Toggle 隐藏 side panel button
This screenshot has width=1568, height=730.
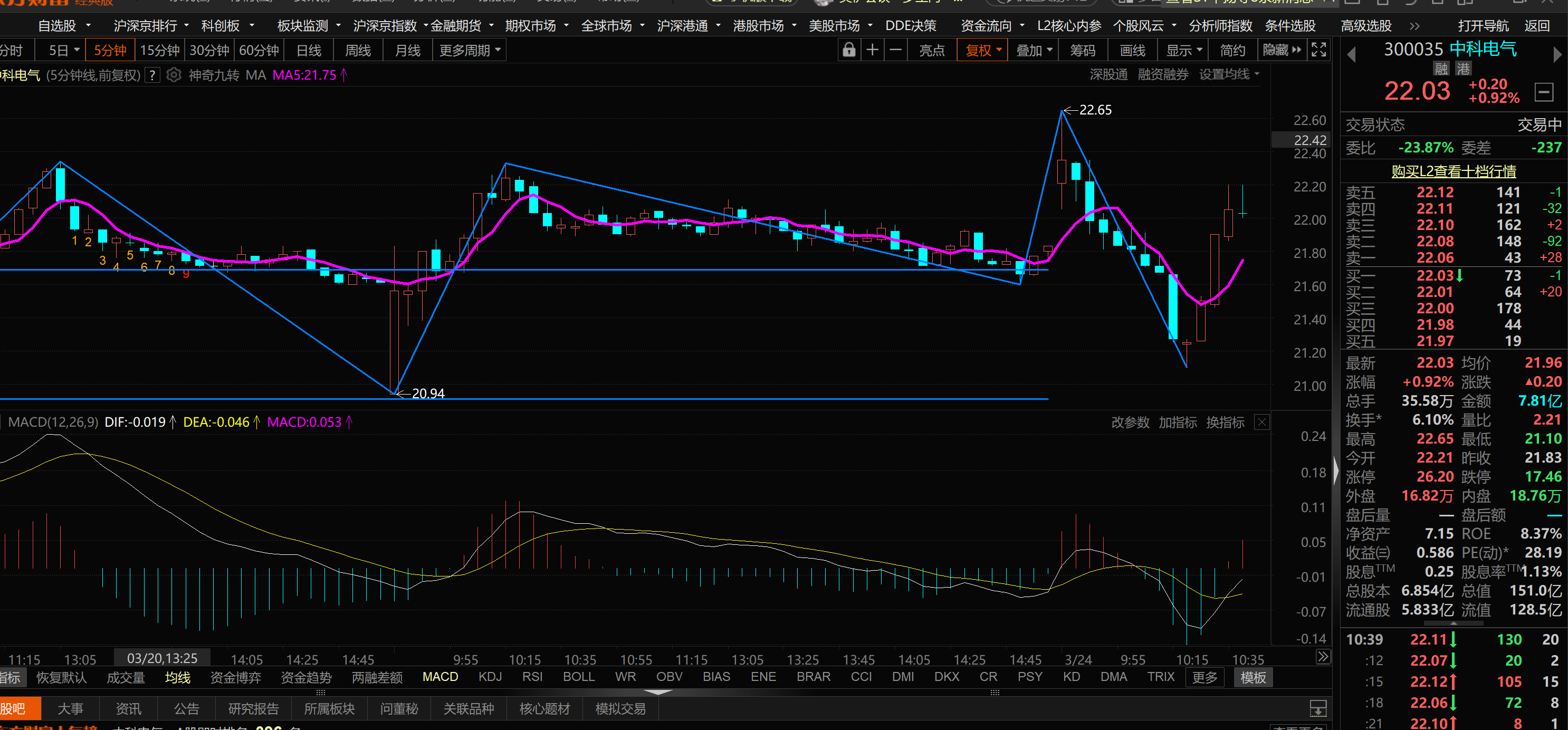click(x=1282, y=51)
